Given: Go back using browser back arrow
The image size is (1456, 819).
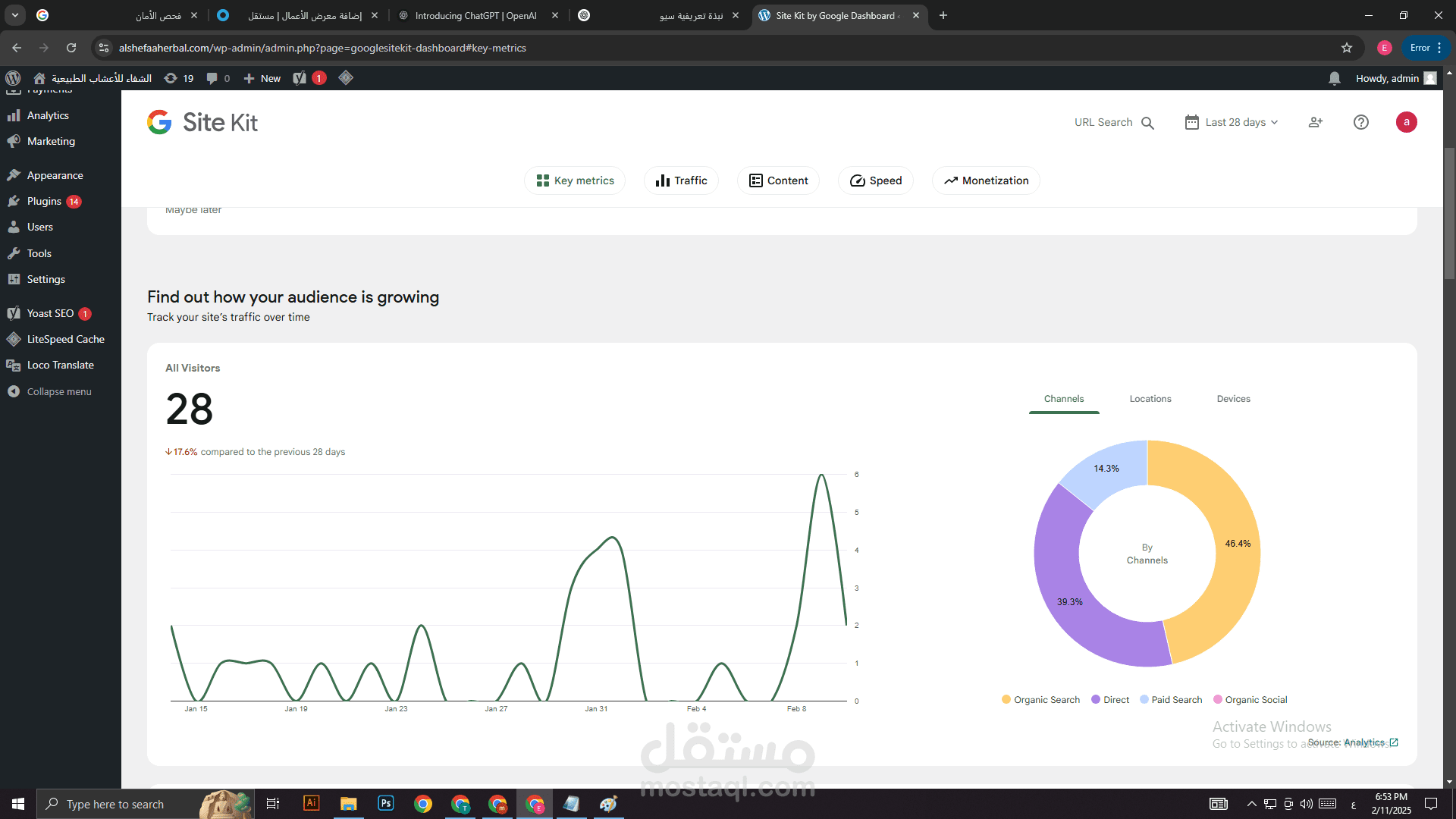Looking at the screenshot, I should click(17, 48).
